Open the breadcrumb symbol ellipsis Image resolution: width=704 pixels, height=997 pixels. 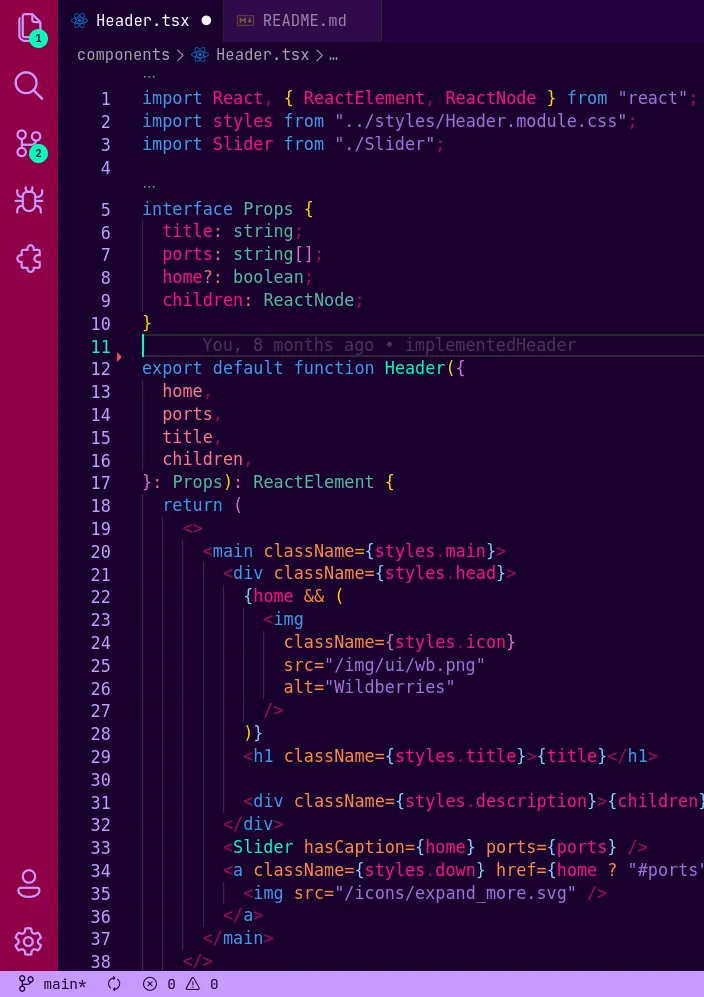coord(334,55)
